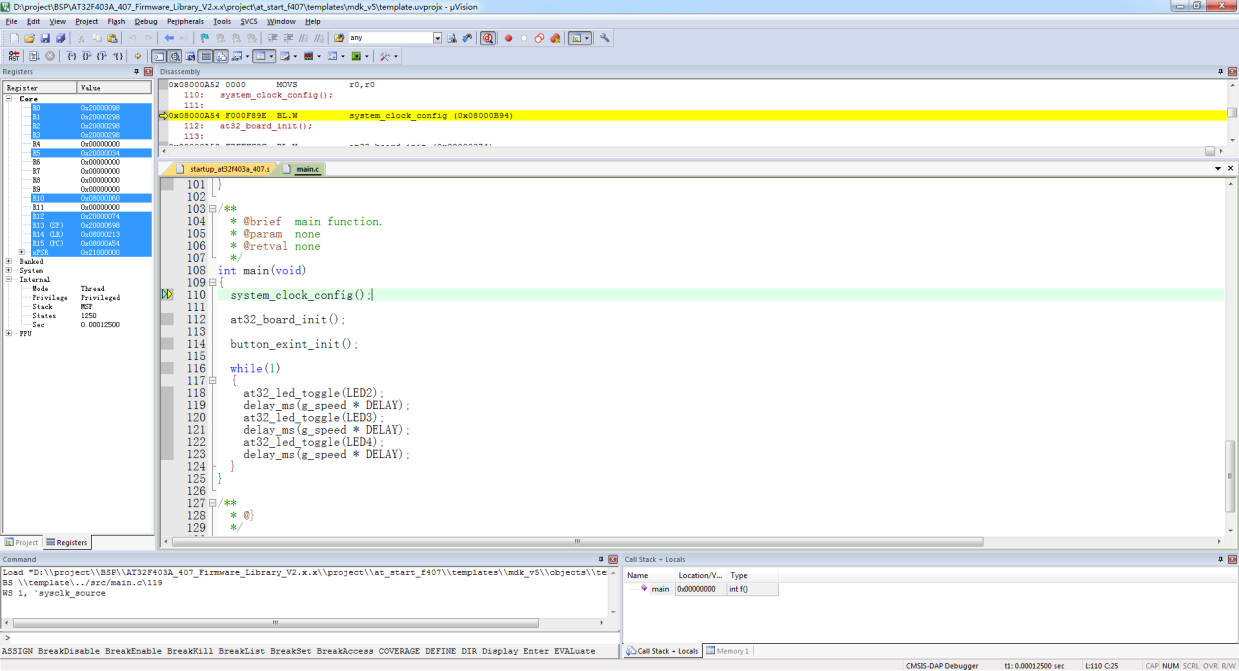The height and width of the screenshot is (671, 1239).
Task: Toggle the Registers Window button
Action: [206, 56]
